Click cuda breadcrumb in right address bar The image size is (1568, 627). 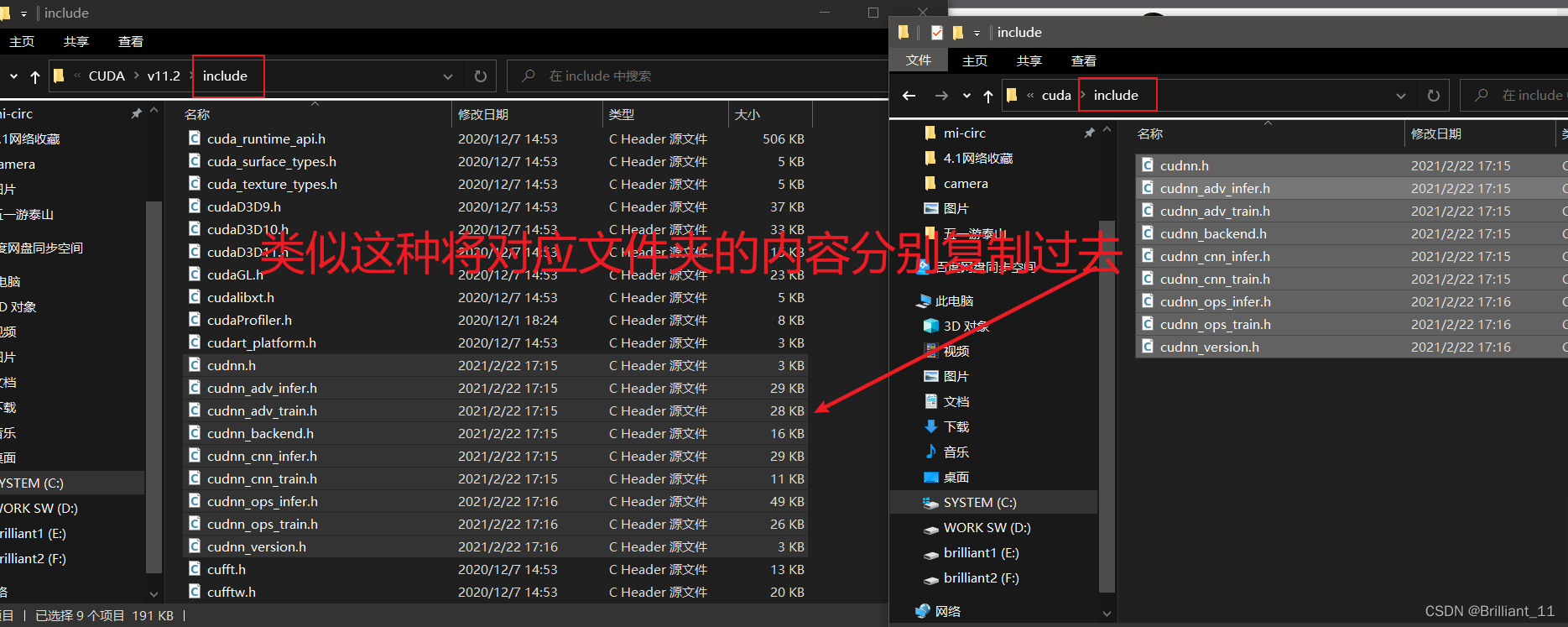1056,95
